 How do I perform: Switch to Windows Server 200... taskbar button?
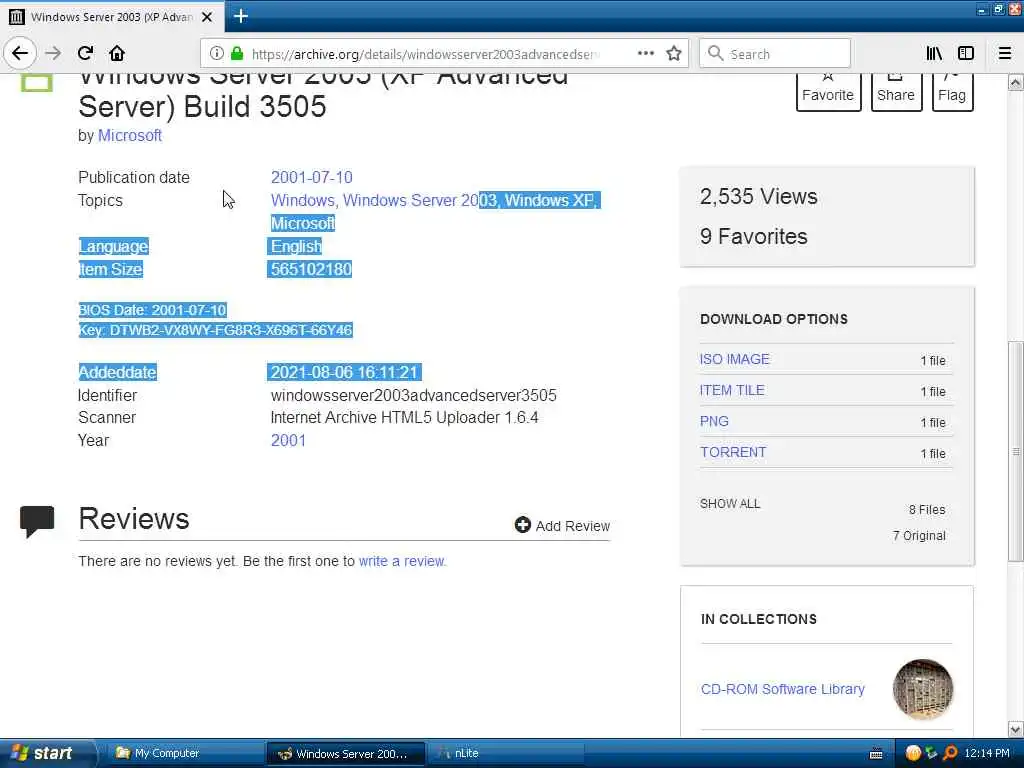pyautogui.click(x=345, y=754)
